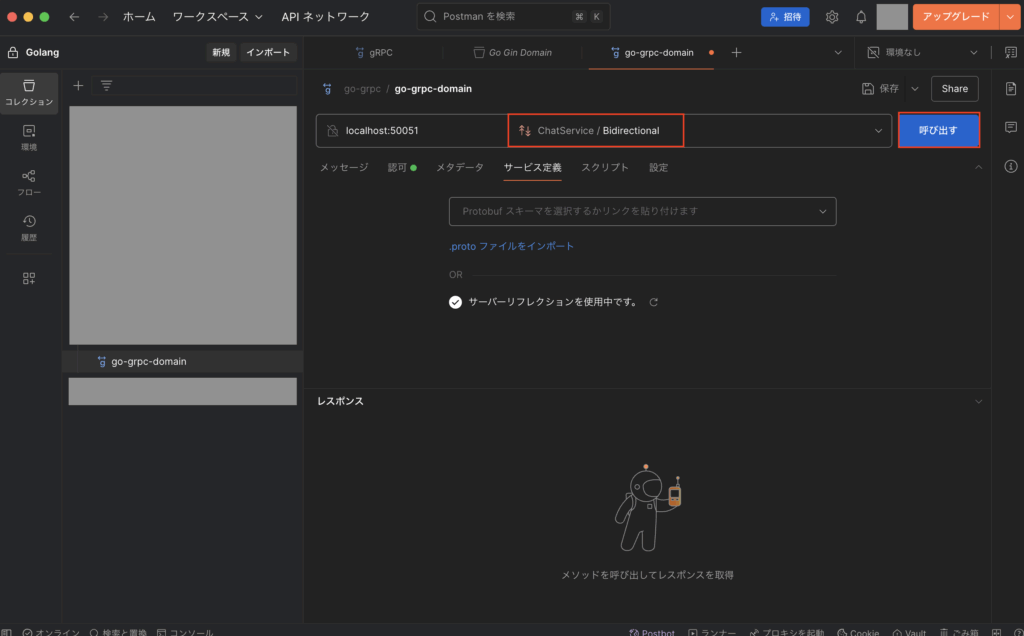Go forward with the right arrow
Image resolution: width=1024 pixels, height=636 pixels.
point(103,17)
